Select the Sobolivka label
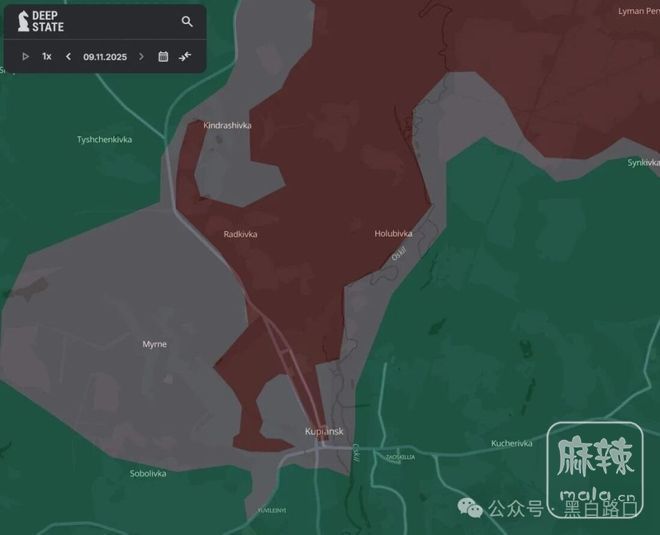 pyautogui.click(x=148, y=473)
